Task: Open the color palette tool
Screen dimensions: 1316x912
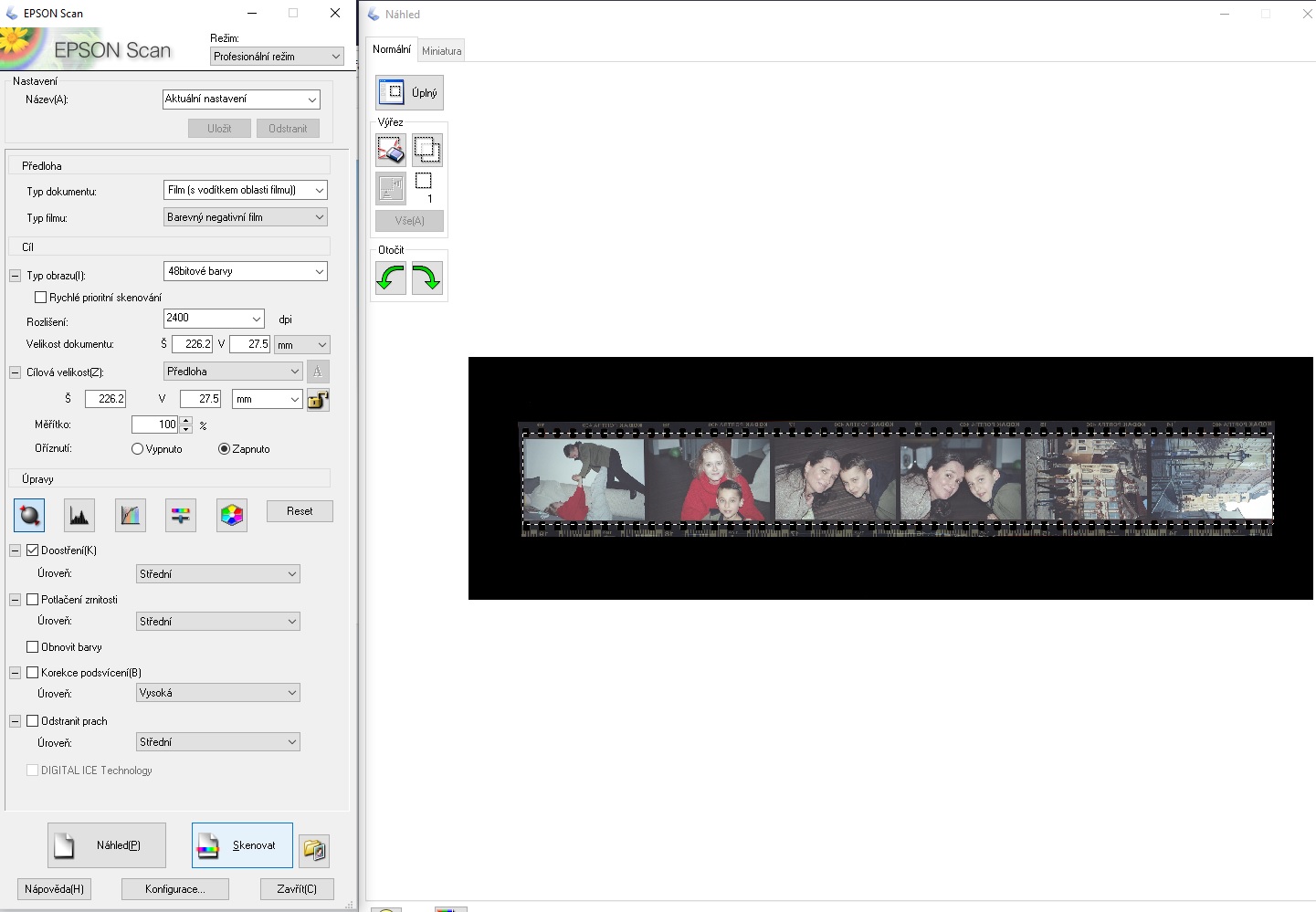Action: tap(232, 516)
